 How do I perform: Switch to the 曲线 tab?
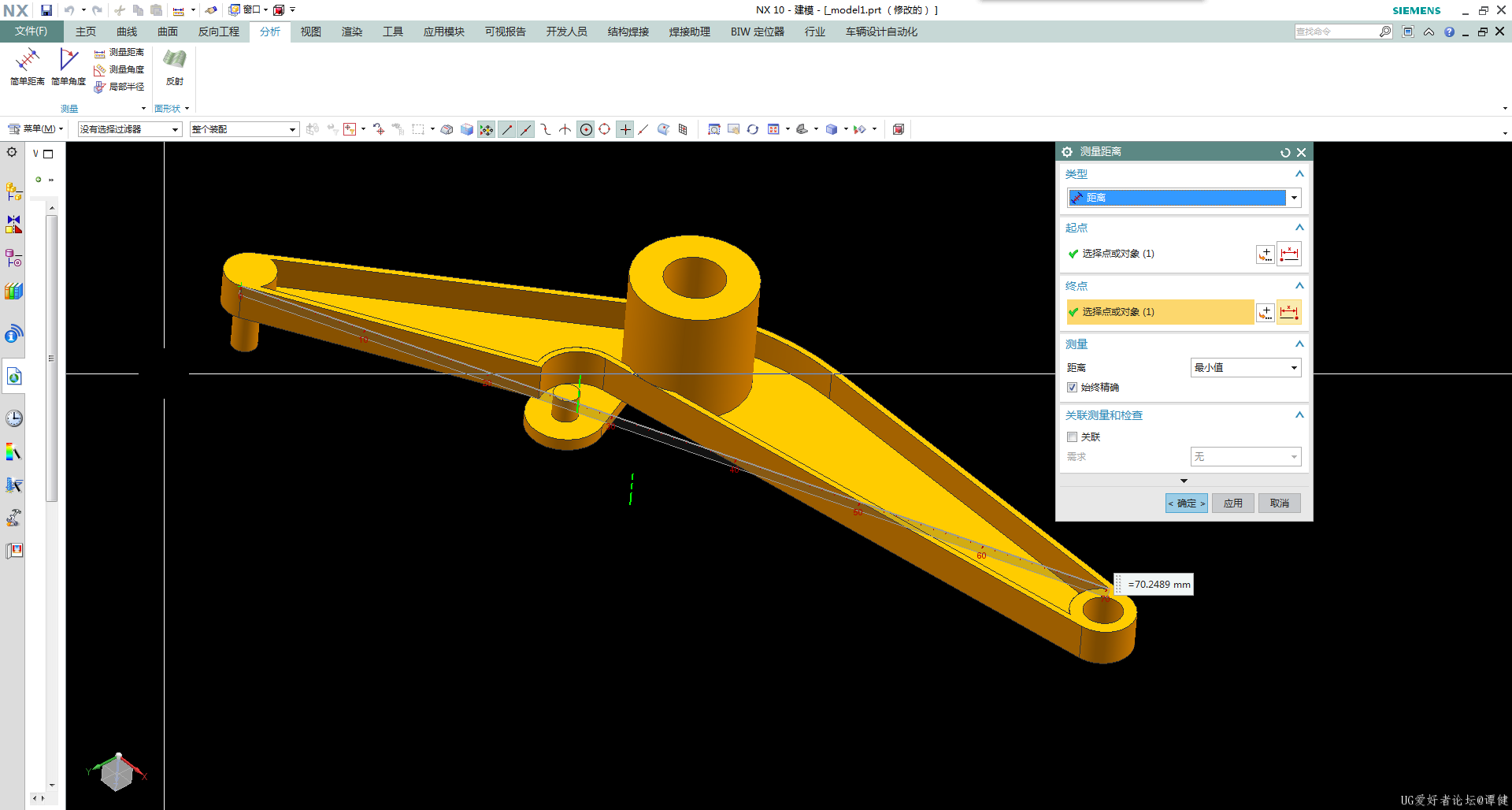tap(127, 32)
